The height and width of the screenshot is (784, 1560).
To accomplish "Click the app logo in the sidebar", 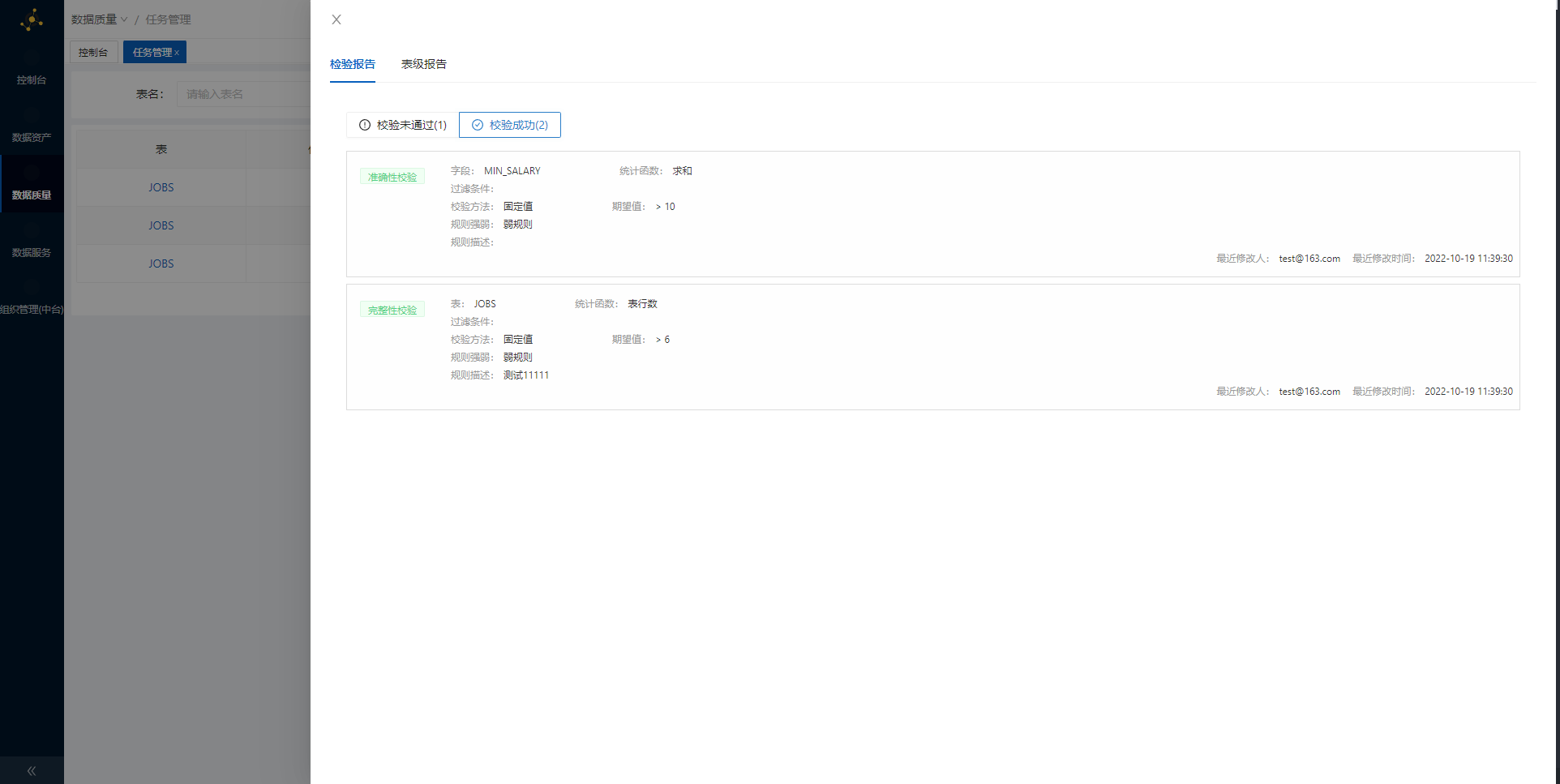I will tap(32, 20).
